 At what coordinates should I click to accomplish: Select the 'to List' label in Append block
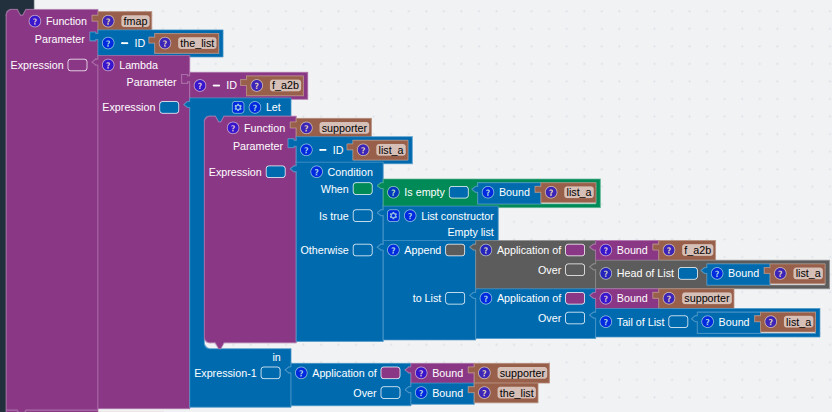coord(427,298)
